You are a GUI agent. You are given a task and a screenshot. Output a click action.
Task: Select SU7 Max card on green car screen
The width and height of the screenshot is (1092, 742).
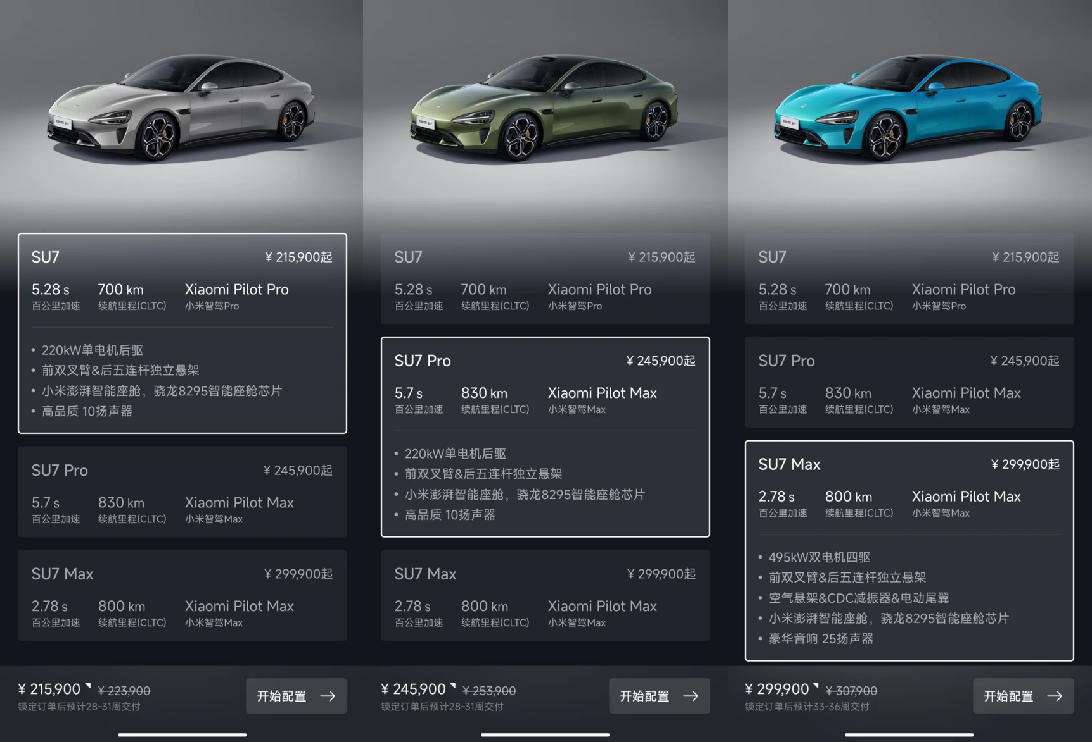tap(545, 596)
